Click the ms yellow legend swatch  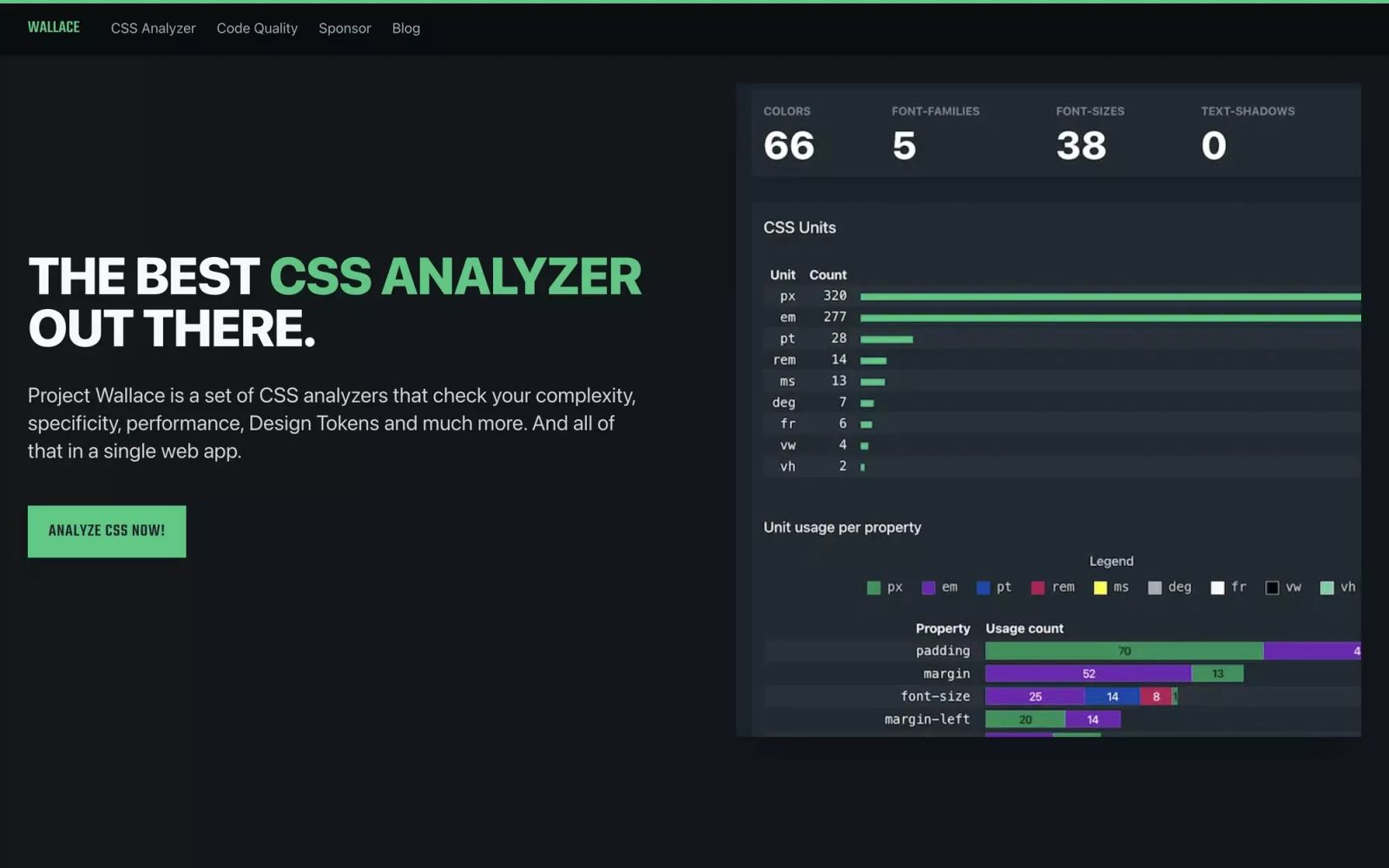pos(1100,588)
